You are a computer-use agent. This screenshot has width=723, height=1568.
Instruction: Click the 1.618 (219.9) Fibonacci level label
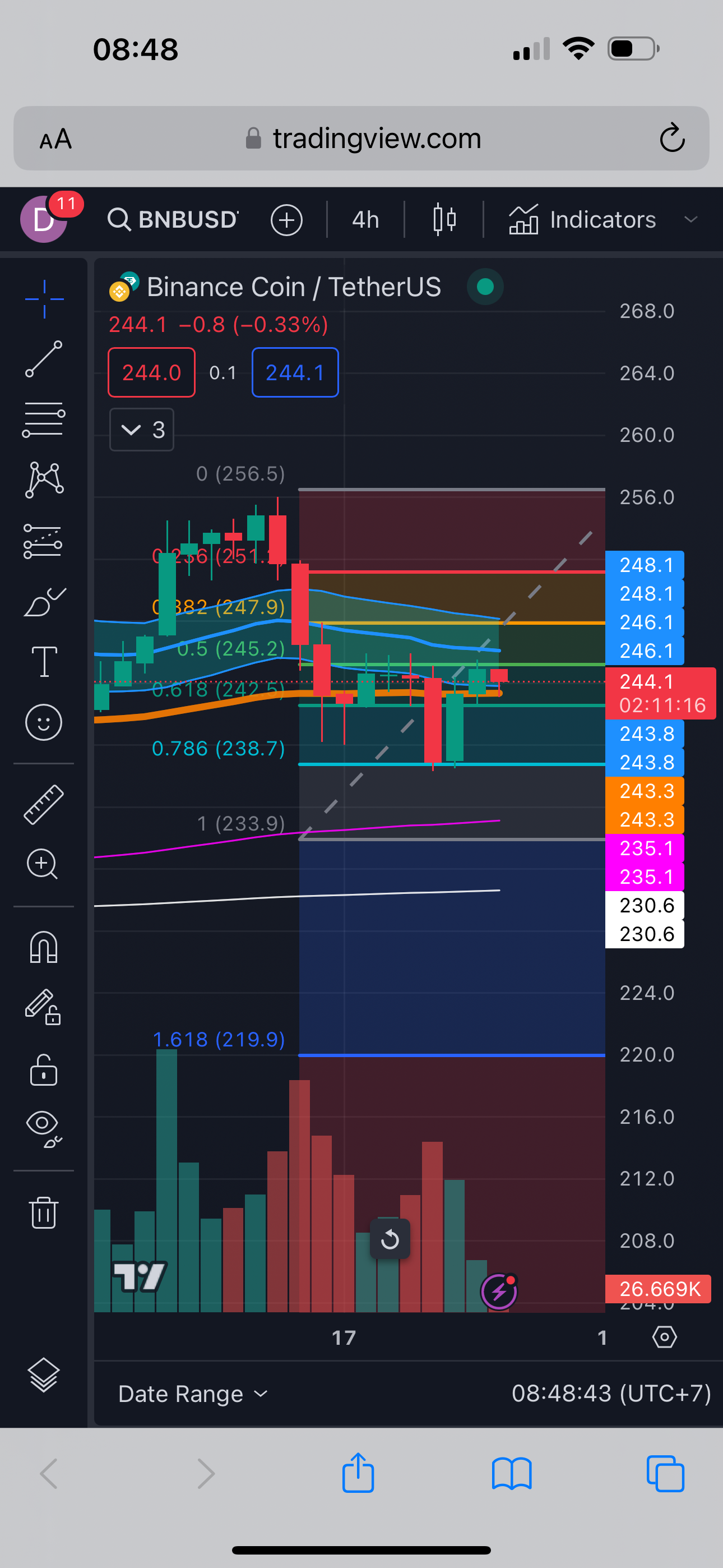(x=219, y=1039)
